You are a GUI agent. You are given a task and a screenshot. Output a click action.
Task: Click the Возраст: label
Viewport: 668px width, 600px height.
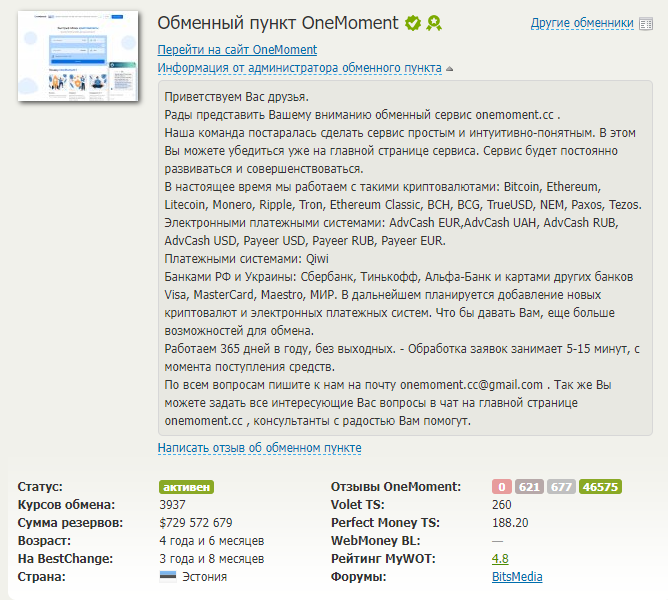click(44, 541)
